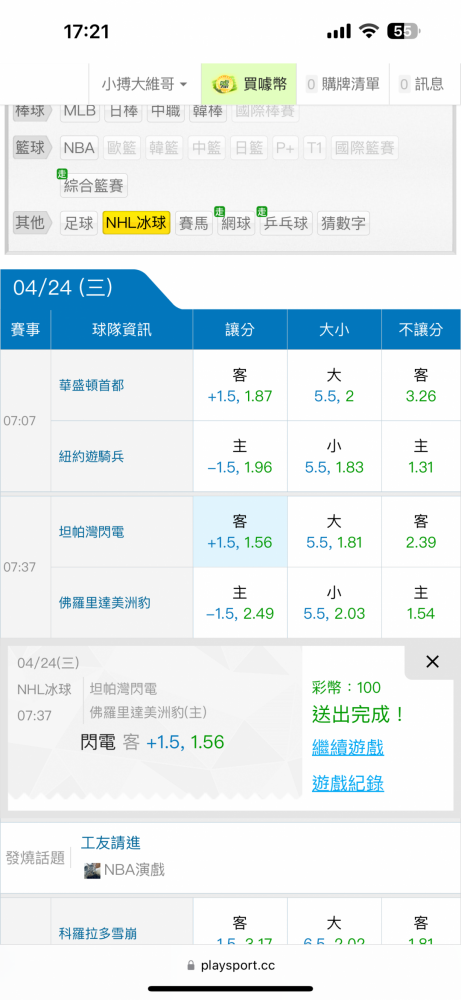This screenshot has height=1000, width=461.
Task: Click the NBA演戲 author thumbnail
Action: coord(92,870)
